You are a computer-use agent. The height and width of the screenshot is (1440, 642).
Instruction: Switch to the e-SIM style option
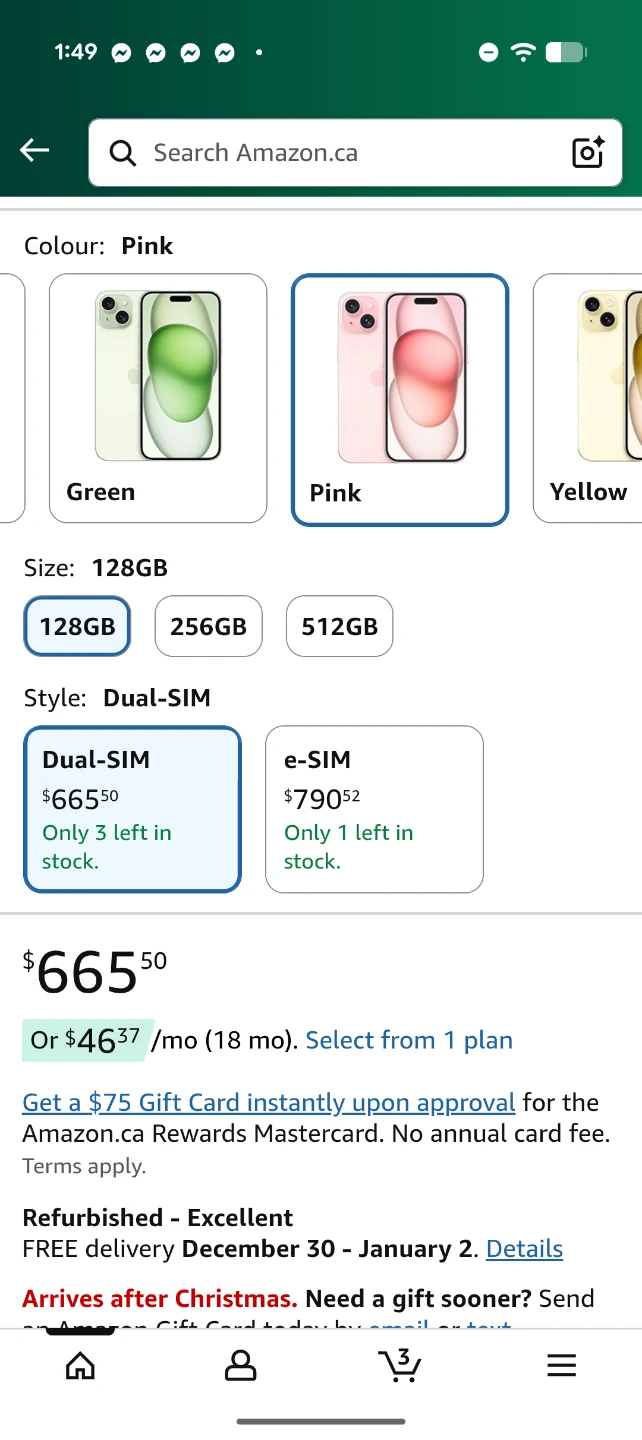[x=374, y=810]
